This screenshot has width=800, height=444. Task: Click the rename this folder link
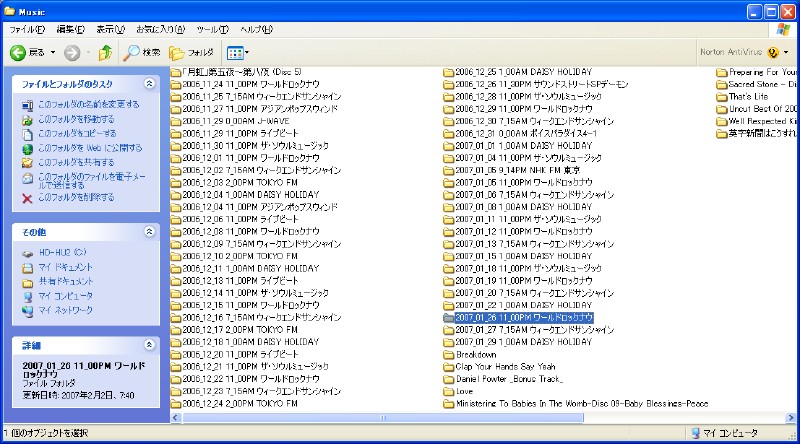[x=88, y=104]
